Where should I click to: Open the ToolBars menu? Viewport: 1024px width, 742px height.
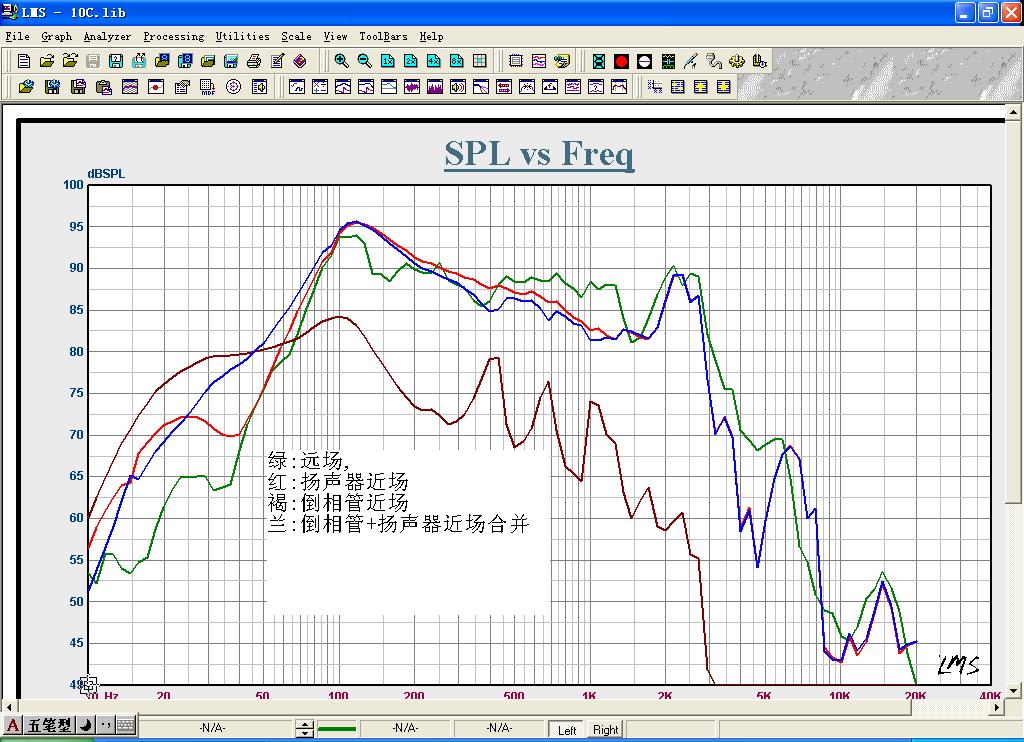(383, 36)
